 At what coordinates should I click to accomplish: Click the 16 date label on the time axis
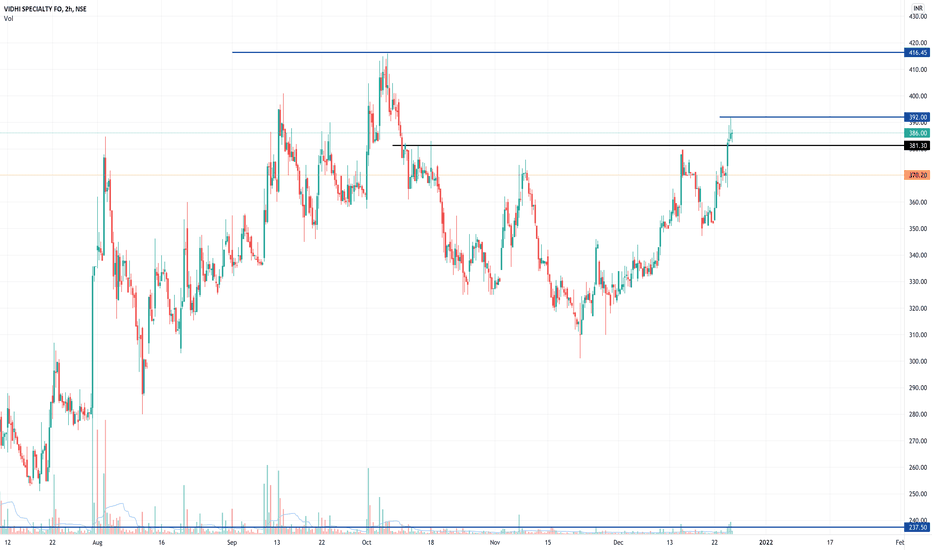pyautogui.click(x=161, y=542)
